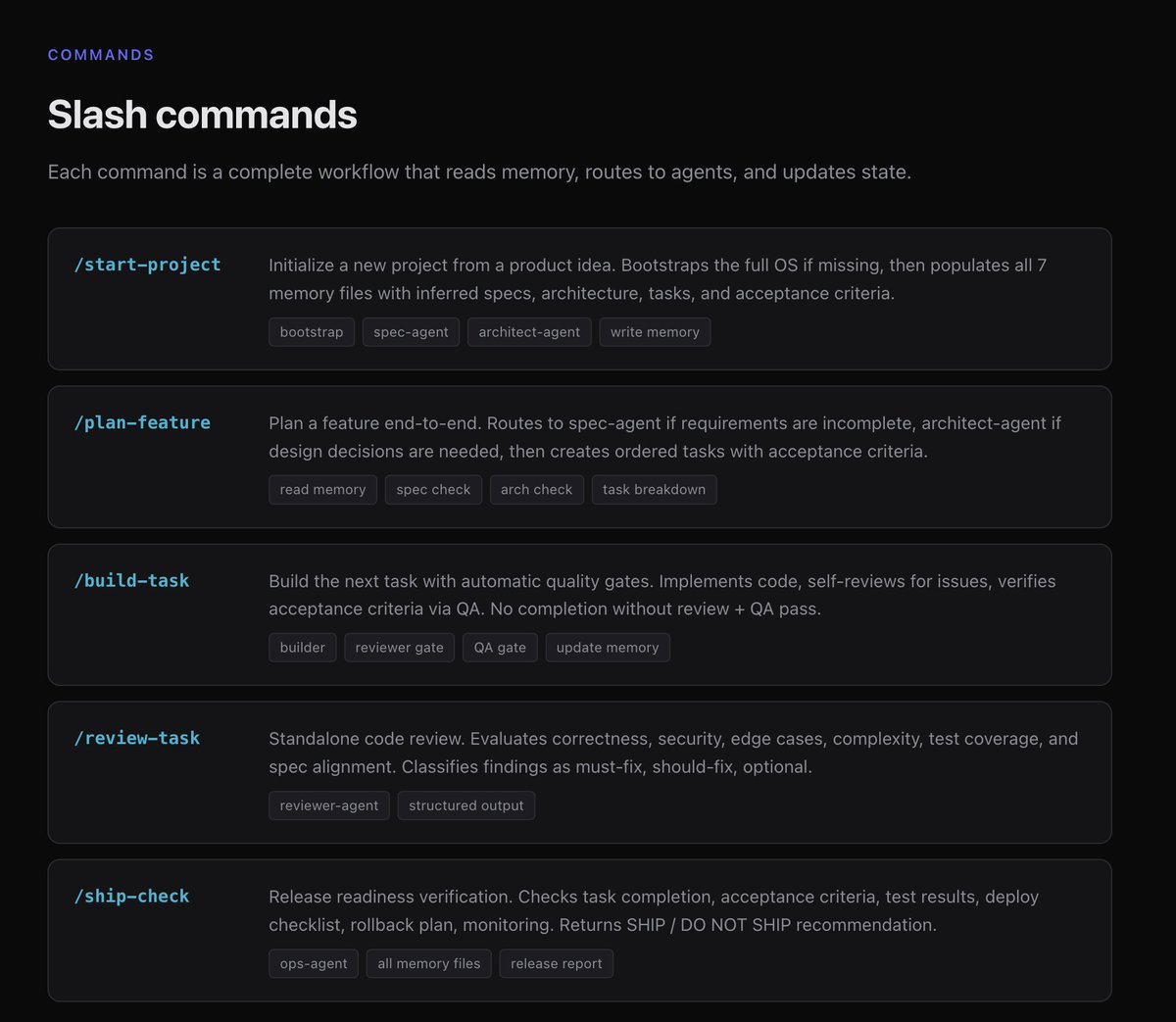Click the task breakdown tag
The height and width of the screenshot is (1022, 1176).
tap(654, 490)
